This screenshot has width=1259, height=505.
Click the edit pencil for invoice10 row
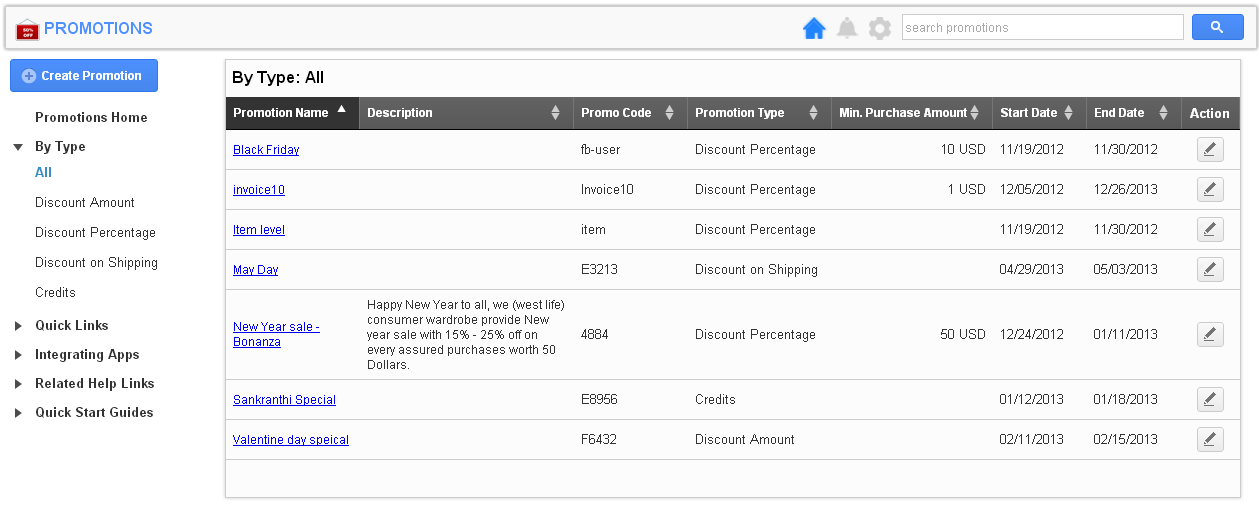(1210, 190)
